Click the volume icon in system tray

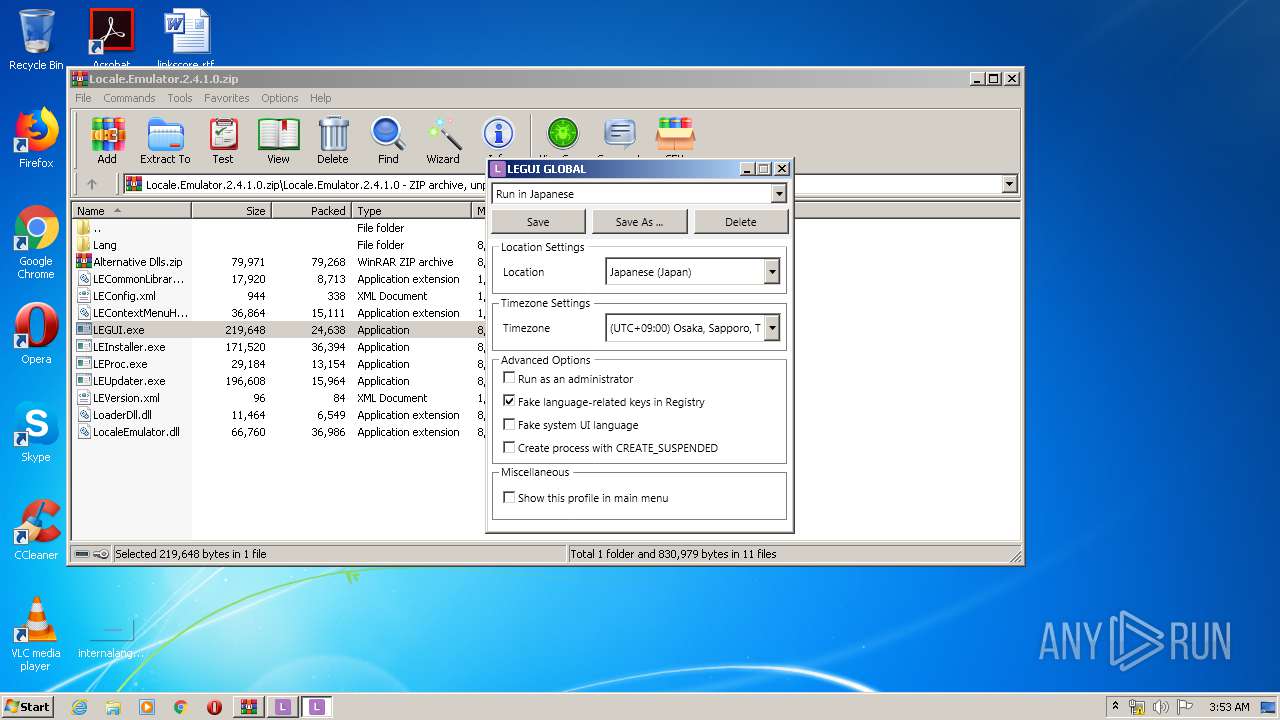[1161, 707]
